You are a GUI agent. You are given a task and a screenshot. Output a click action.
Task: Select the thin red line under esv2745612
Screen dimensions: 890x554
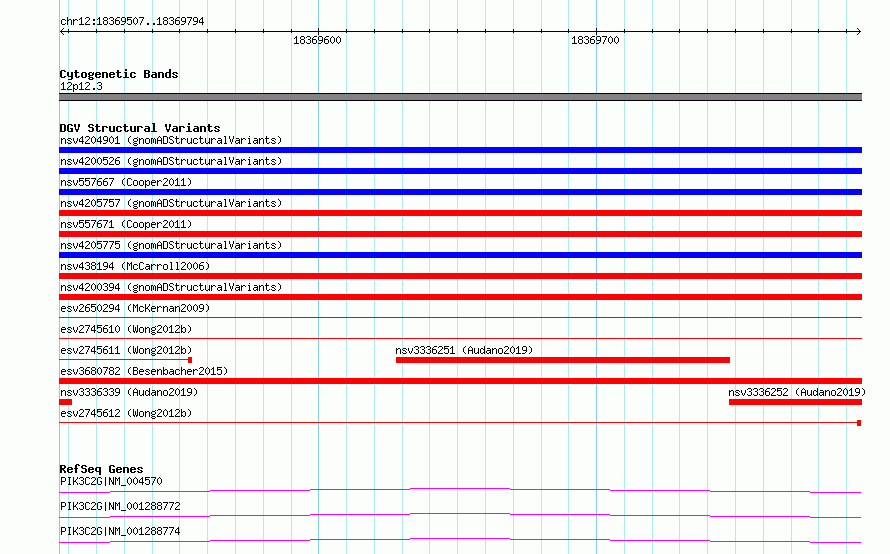(x=460, y=423)
